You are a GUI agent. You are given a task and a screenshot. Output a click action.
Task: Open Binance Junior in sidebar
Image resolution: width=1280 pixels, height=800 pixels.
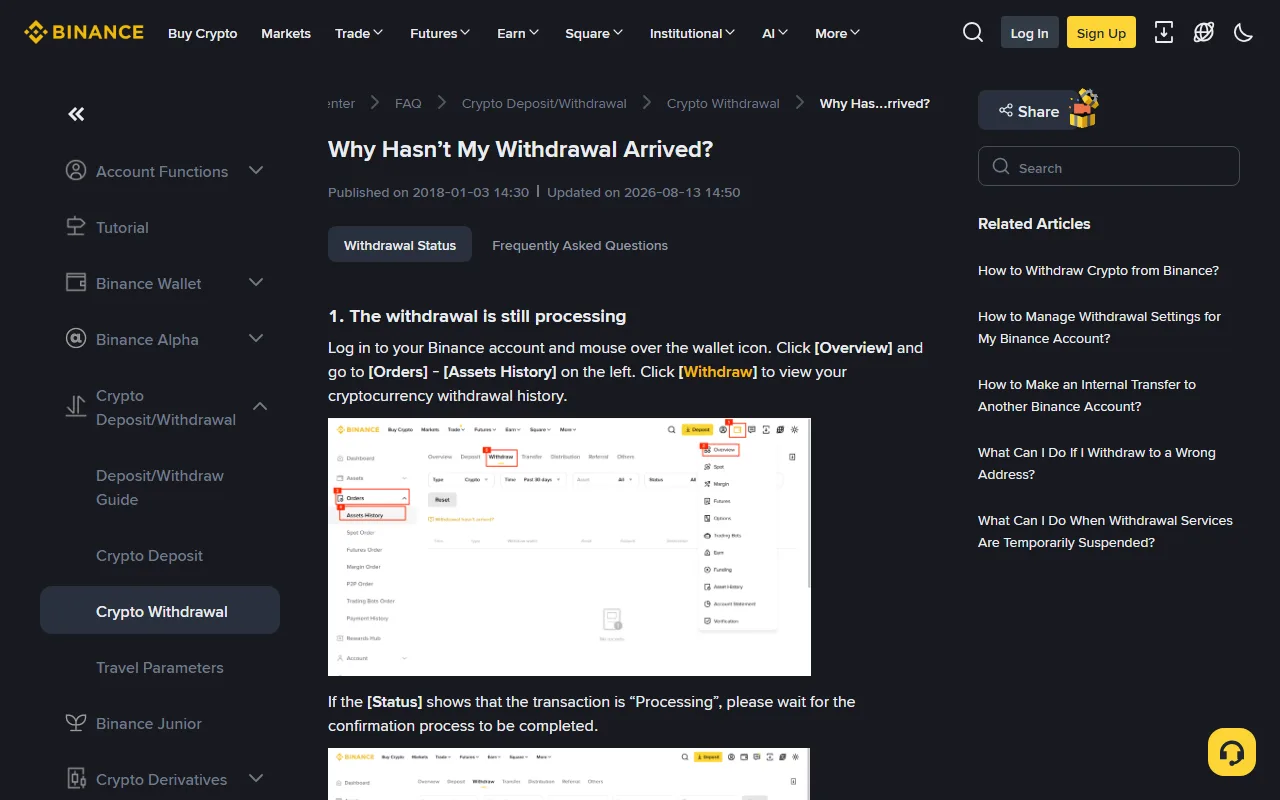pos(149,723)
